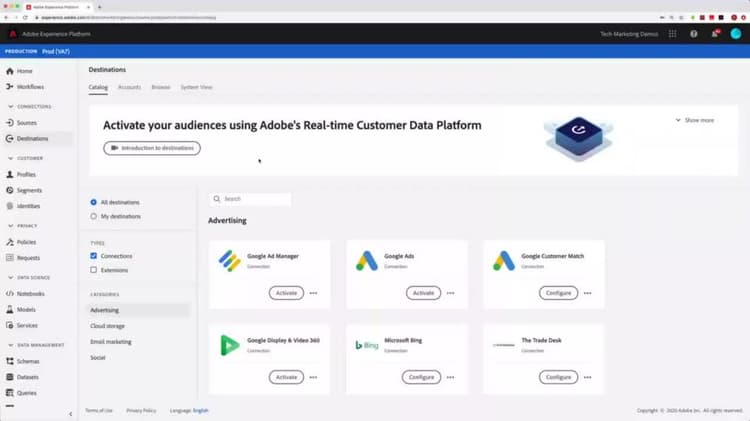This screenshot has height=421, width=750.
Task: Activate the Google Ads destination
Action: [423, 293]
